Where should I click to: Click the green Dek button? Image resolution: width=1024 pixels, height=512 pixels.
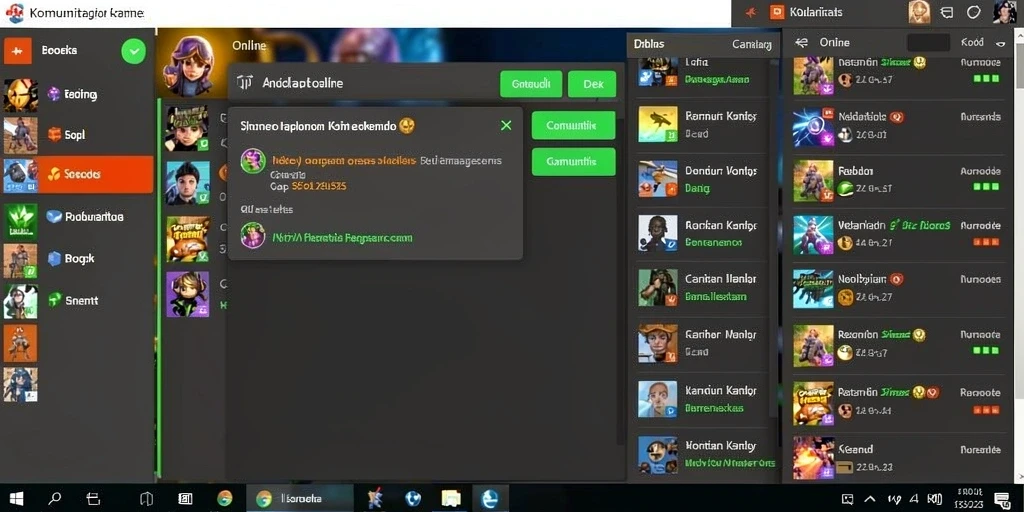(x=592, y=84)
